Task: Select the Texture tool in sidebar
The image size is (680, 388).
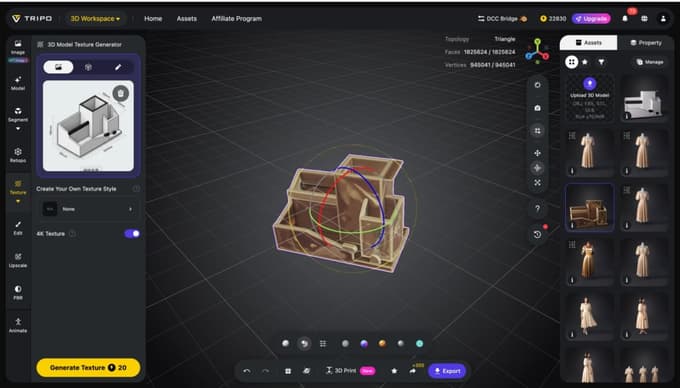Action: [x=18, y=187]
